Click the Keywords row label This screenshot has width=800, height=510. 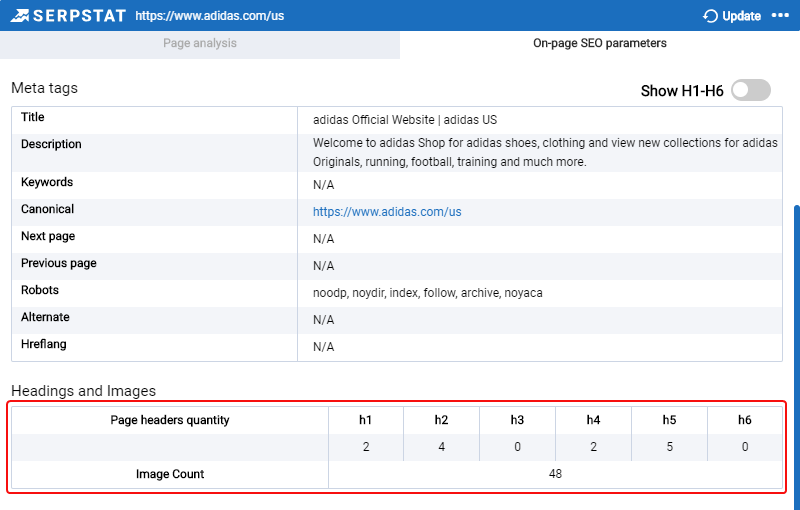coord(47,182)
